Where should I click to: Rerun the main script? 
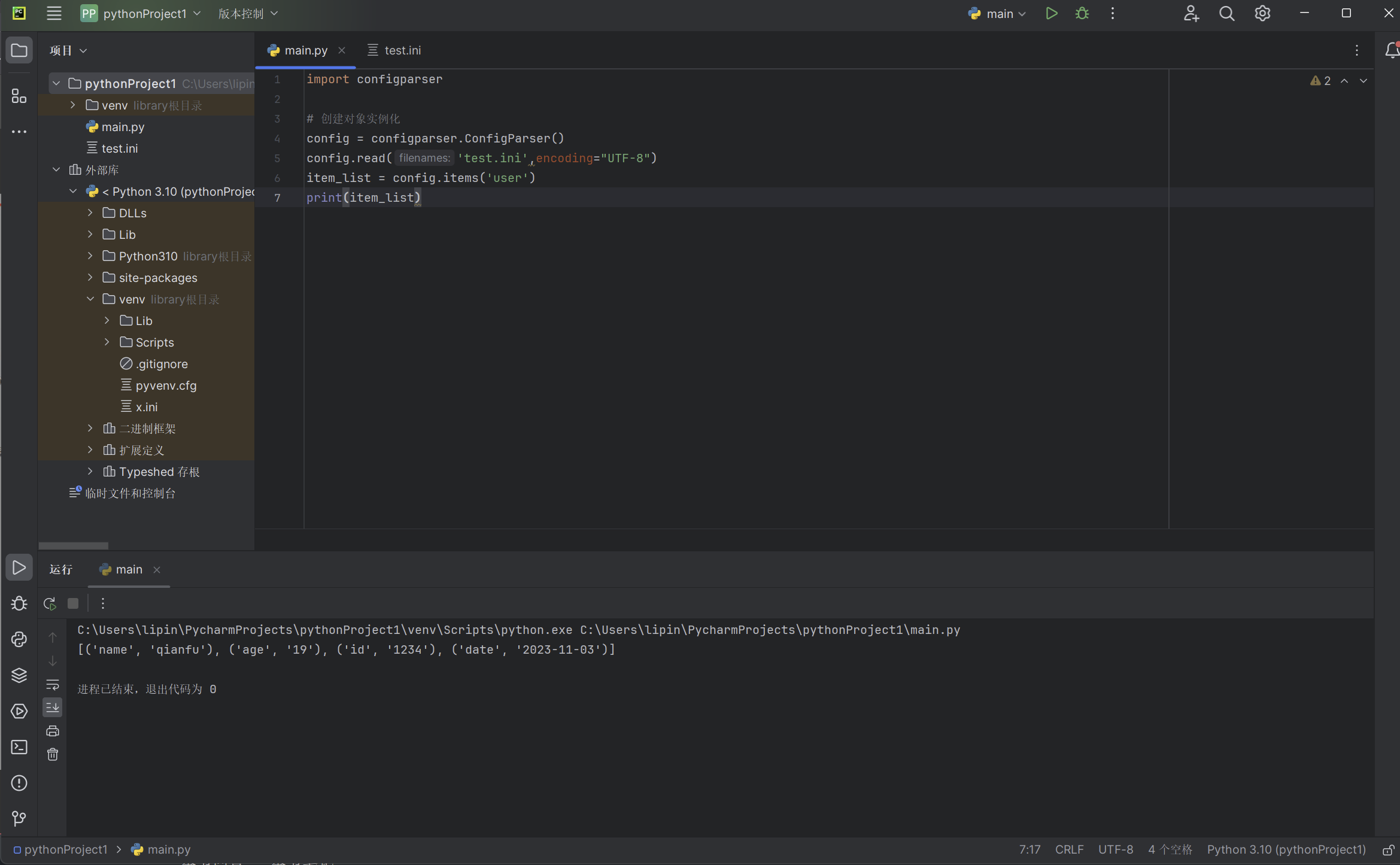tap(50, 603)
